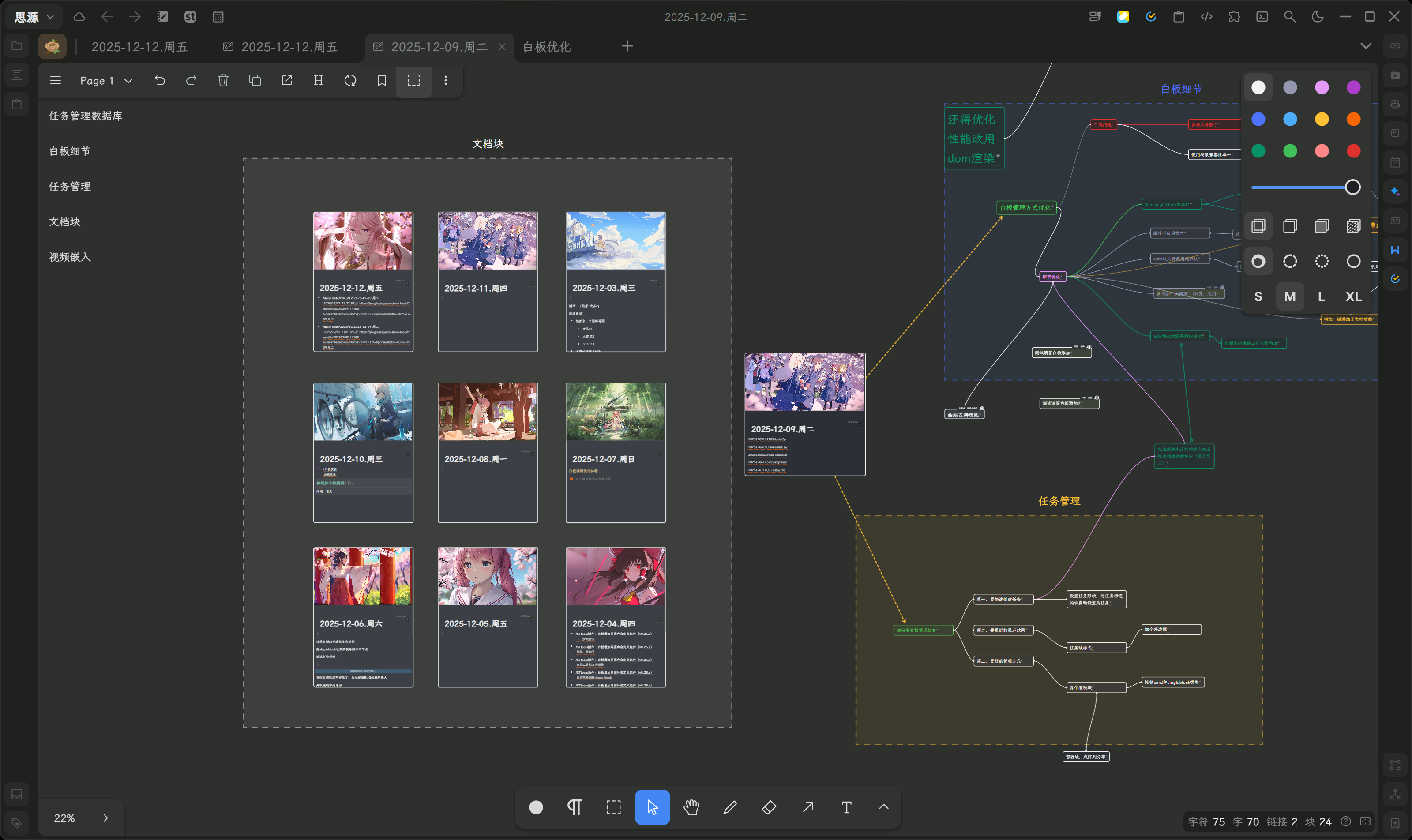This screenshot has width=1412, height=840.
Task: Pick the orange color swatch
Action: point(1353,119)
